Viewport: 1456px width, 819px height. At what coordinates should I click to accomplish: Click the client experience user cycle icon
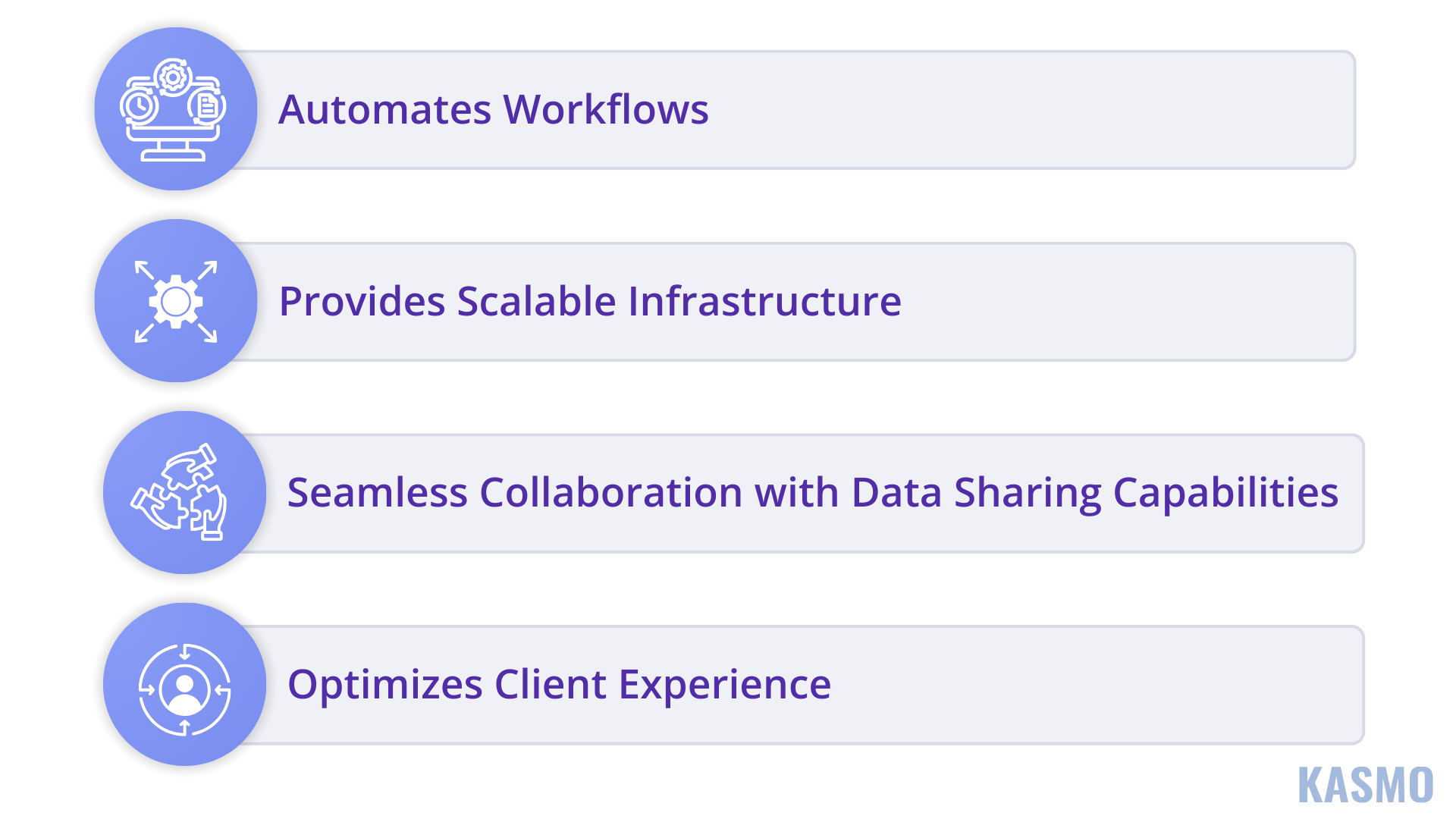[x=184, y=689]
